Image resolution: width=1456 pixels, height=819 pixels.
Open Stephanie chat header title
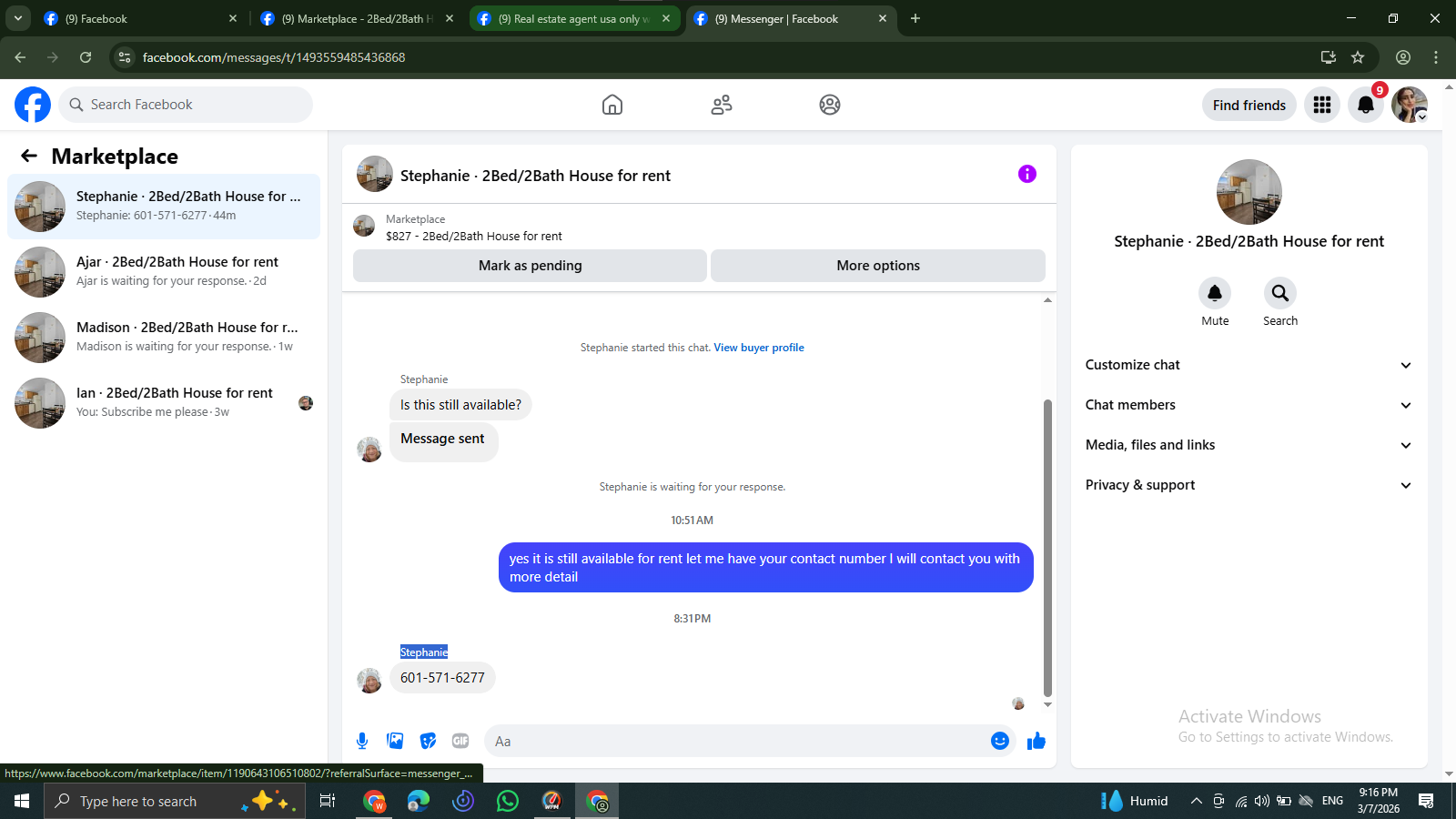535,176
